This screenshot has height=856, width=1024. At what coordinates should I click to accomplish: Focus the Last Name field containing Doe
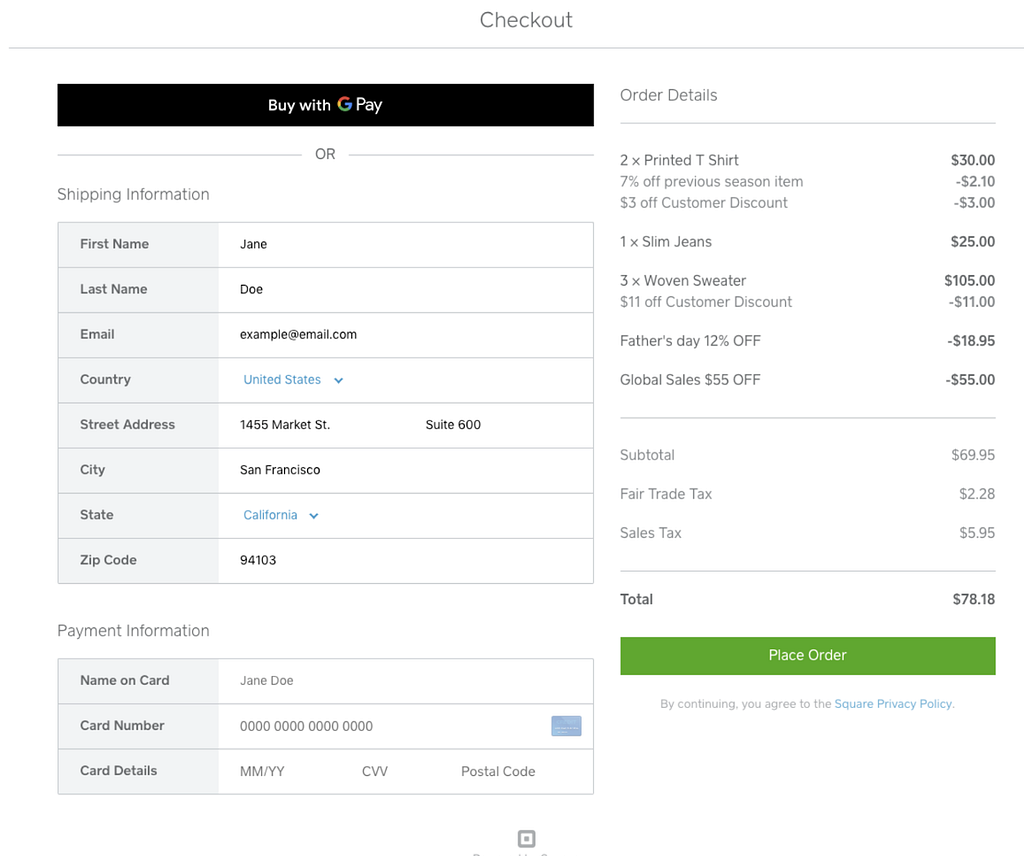pos(406,289)
